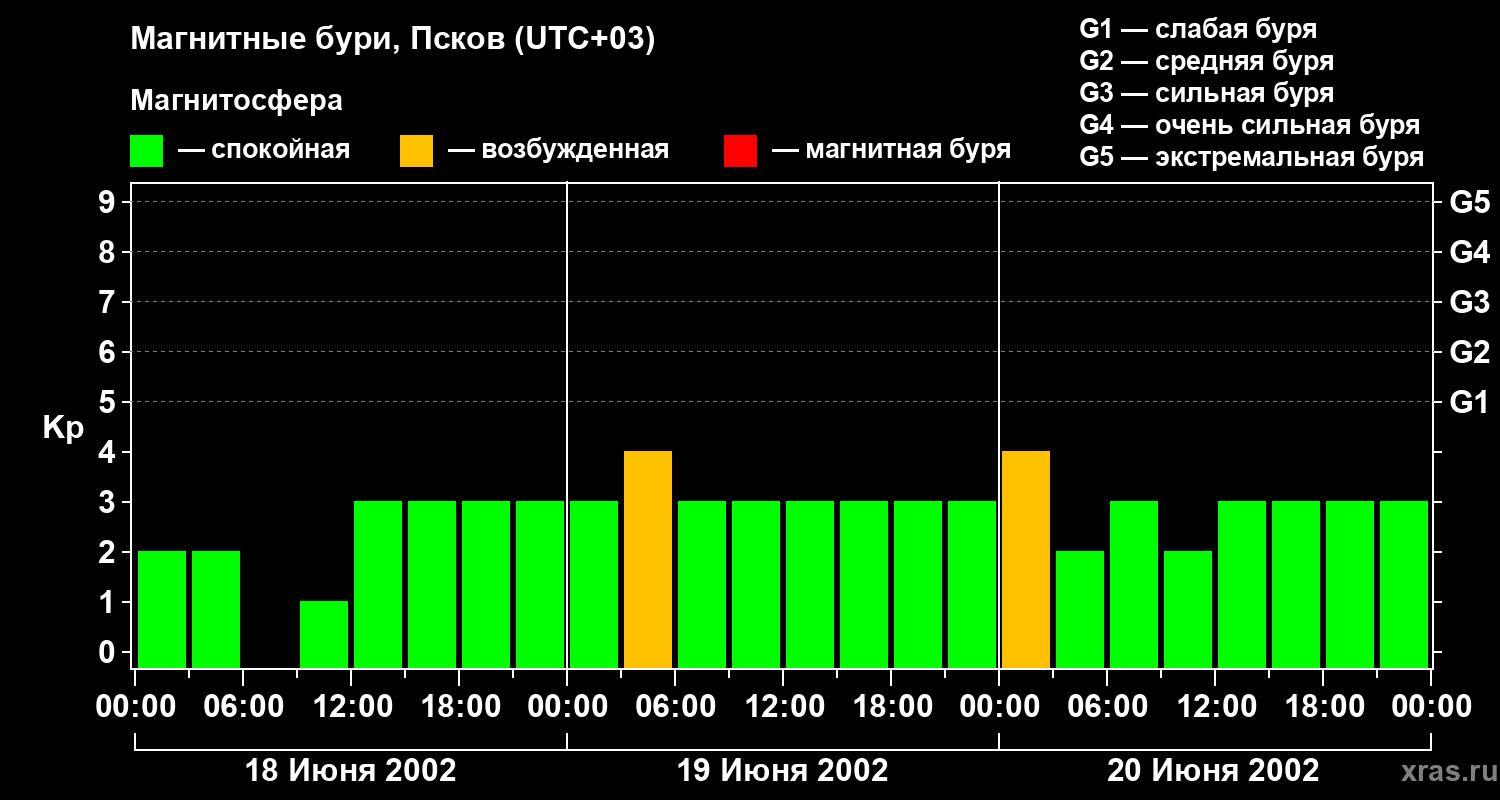Click the 09:00–12:00 Kp 2 bar on 20 June
Image resolution: width=1500 pixels, height=800 pixels.
pos(1188,610)
